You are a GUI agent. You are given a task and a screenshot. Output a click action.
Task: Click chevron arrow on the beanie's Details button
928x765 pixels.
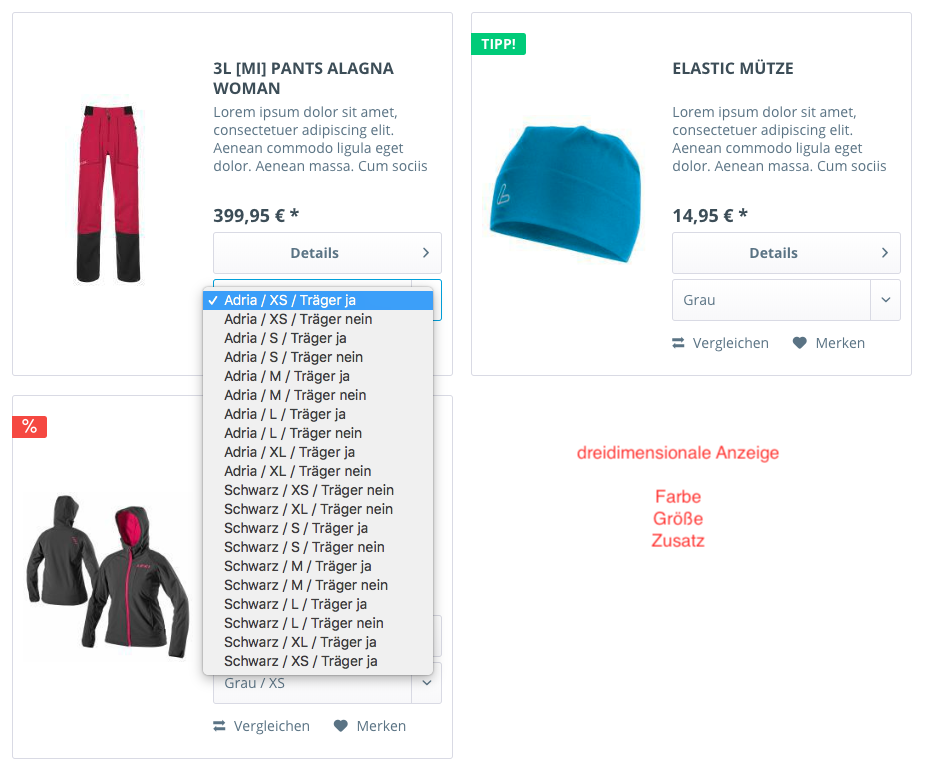pyautogui.click(x=885, y=253)
